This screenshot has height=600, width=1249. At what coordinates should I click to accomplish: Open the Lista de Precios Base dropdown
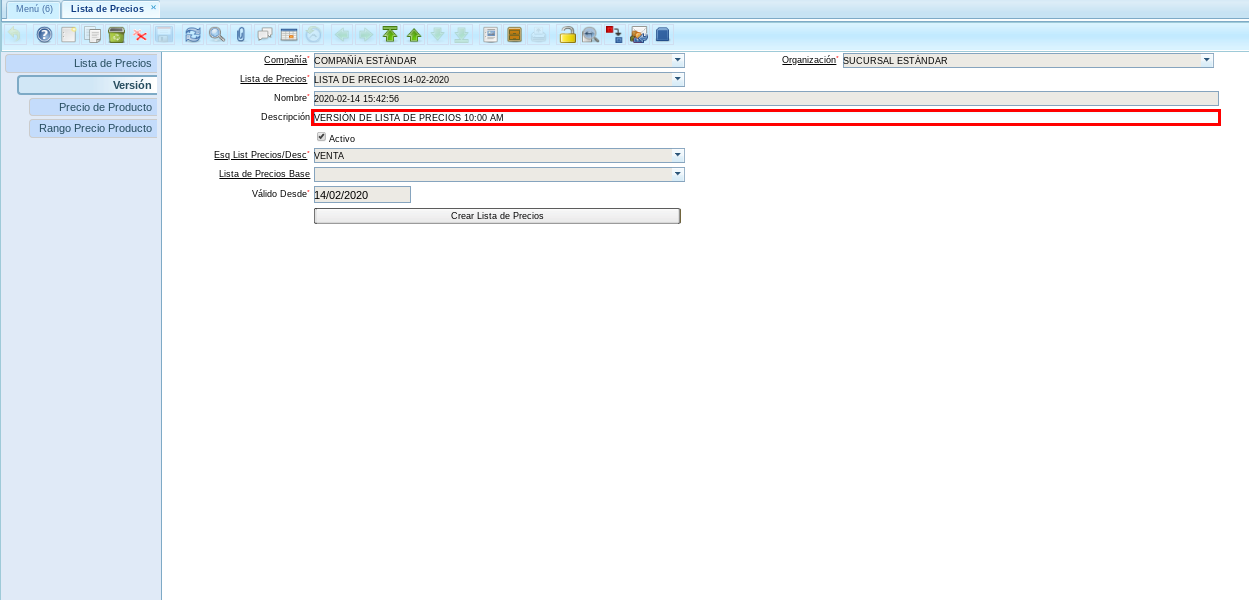point(678,174)
